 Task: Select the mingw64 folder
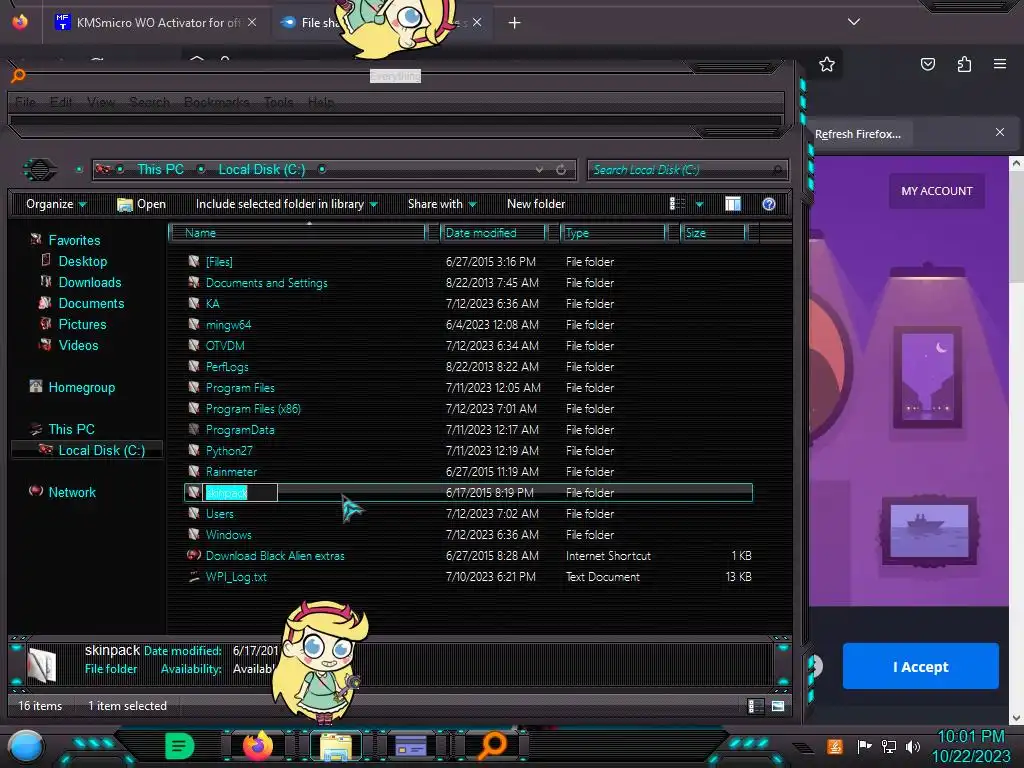228,325
